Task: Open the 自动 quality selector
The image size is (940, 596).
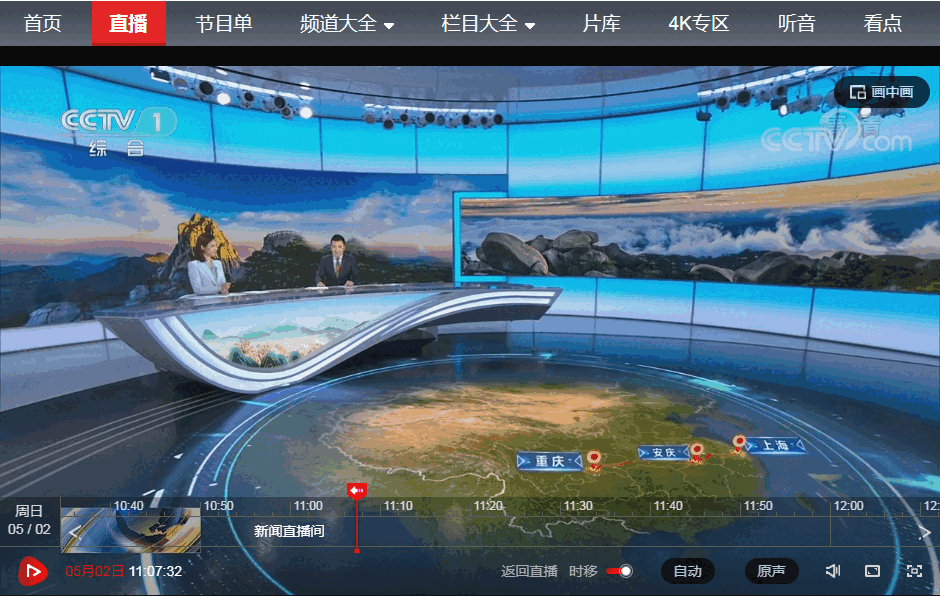Action: pos(687,571)
